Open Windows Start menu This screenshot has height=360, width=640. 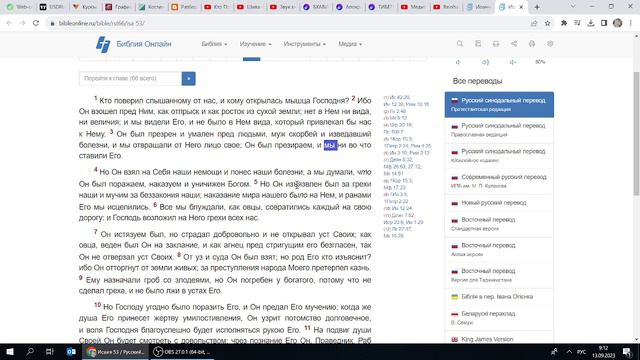pos(10,351)
